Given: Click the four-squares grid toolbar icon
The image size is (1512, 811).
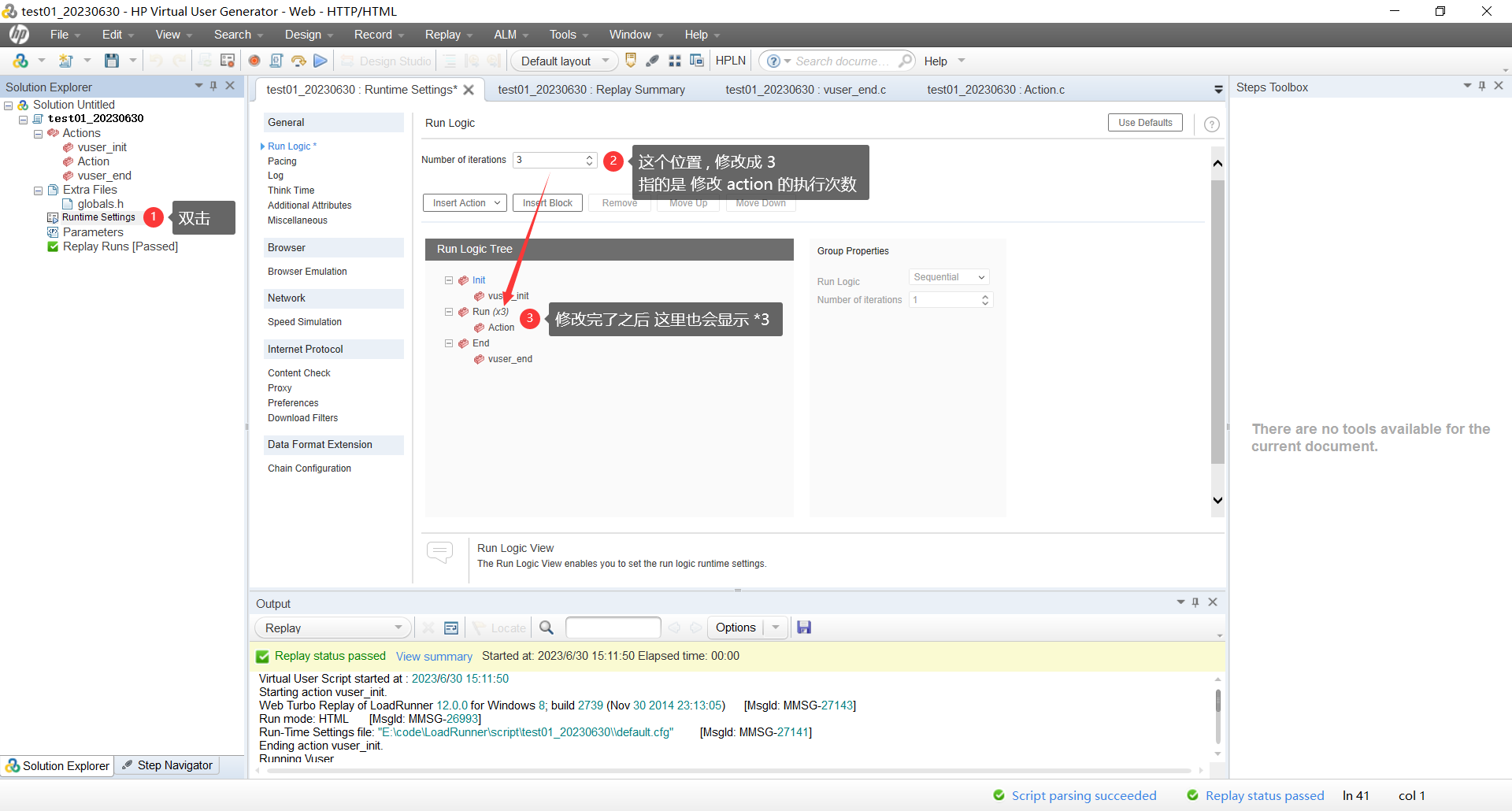Looking at the screenshot, I should tap(675, 61).
